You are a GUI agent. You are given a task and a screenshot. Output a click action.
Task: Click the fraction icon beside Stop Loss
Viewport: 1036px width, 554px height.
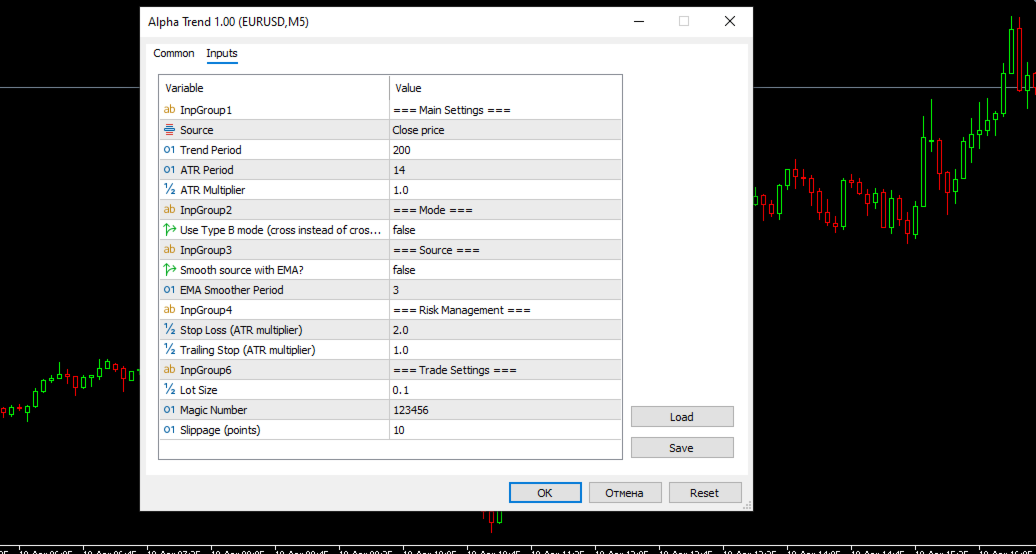pyautogui.click(x=169, y=329)
